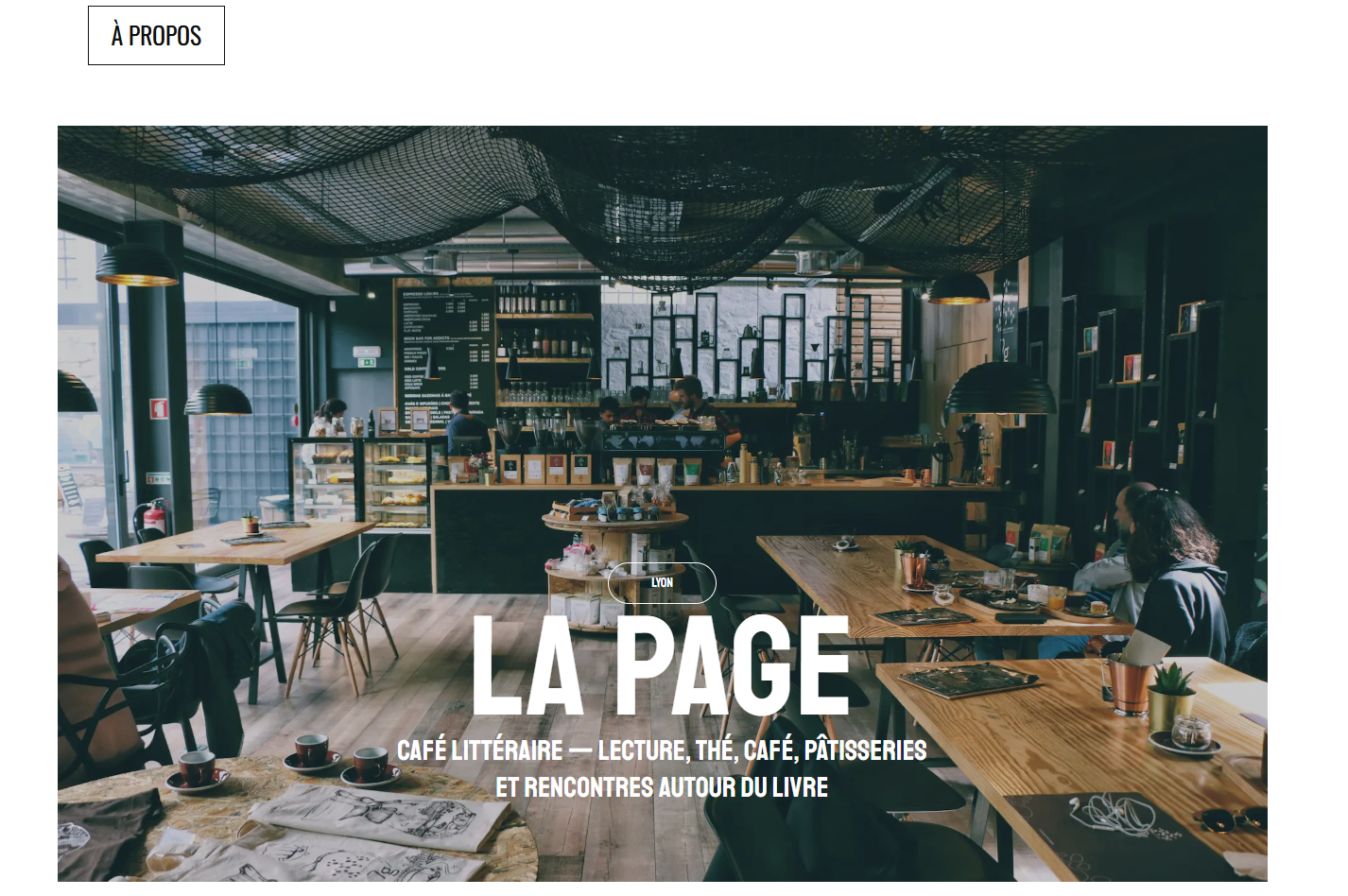Screen dimensions: 1348x896
Task: Open the À PROPOS page
Action: tap(156, 36)
